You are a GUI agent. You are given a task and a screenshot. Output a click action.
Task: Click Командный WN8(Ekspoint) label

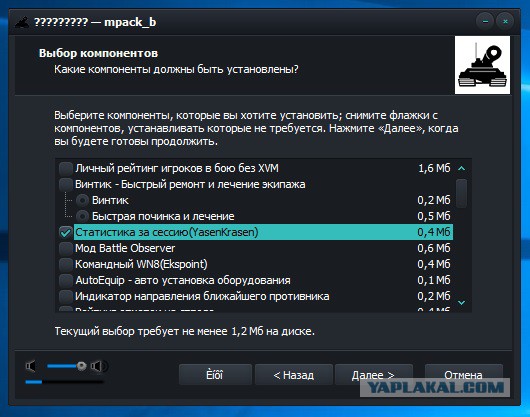click(x=141, y=264)
